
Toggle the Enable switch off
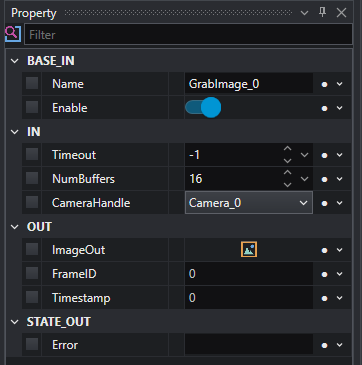[203, 107]
